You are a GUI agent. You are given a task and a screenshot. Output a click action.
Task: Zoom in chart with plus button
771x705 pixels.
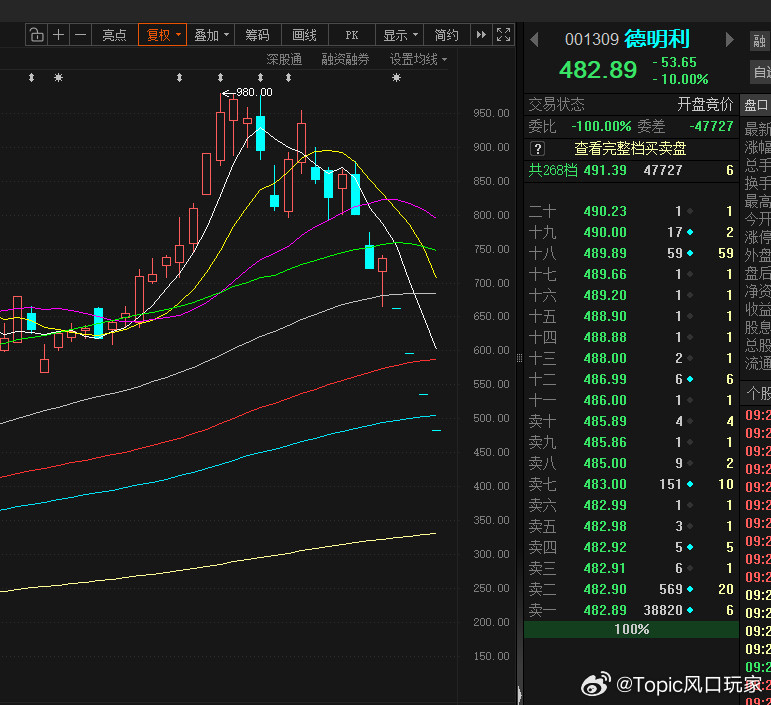[x=59, y=35]
